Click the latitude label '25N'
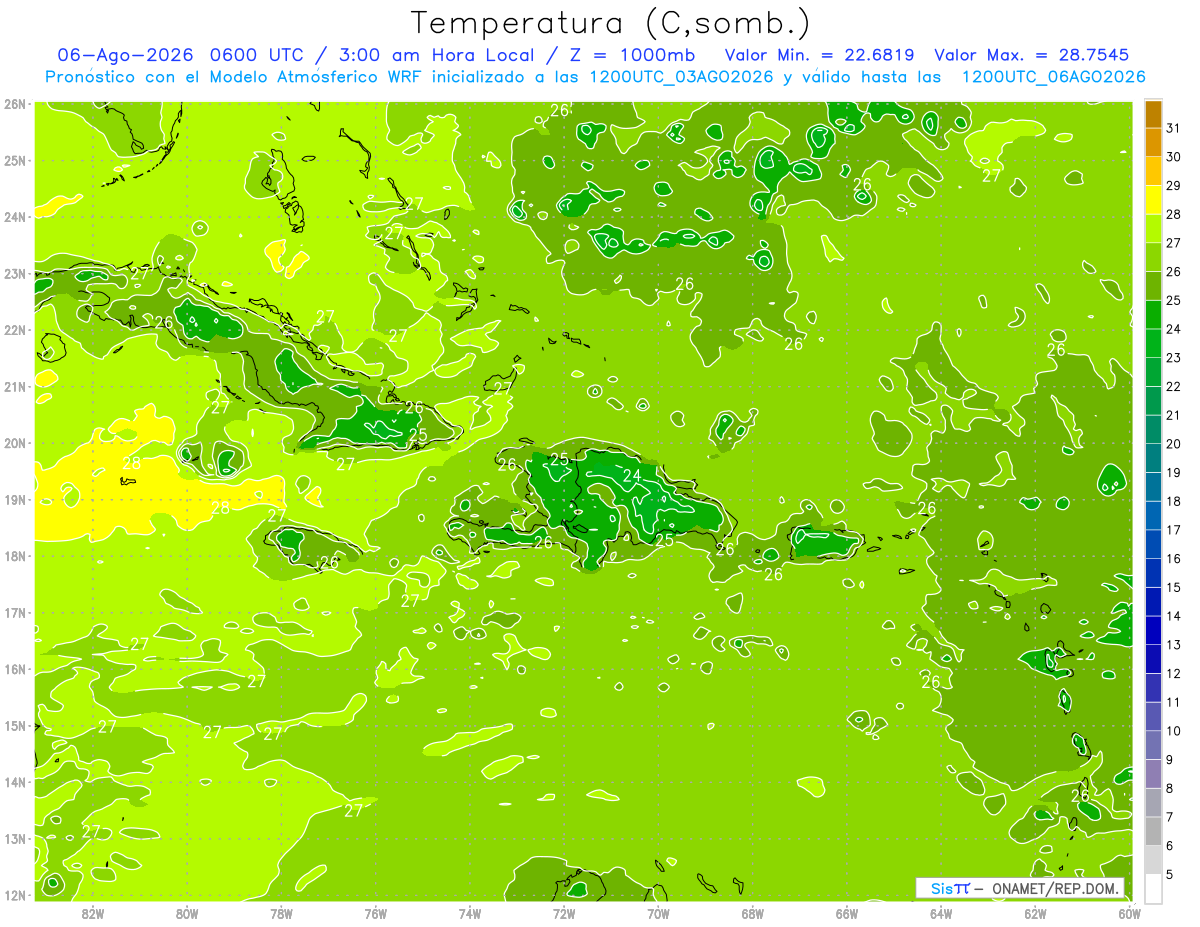Viewport: 1200px width, 927px height. (15, 160)
